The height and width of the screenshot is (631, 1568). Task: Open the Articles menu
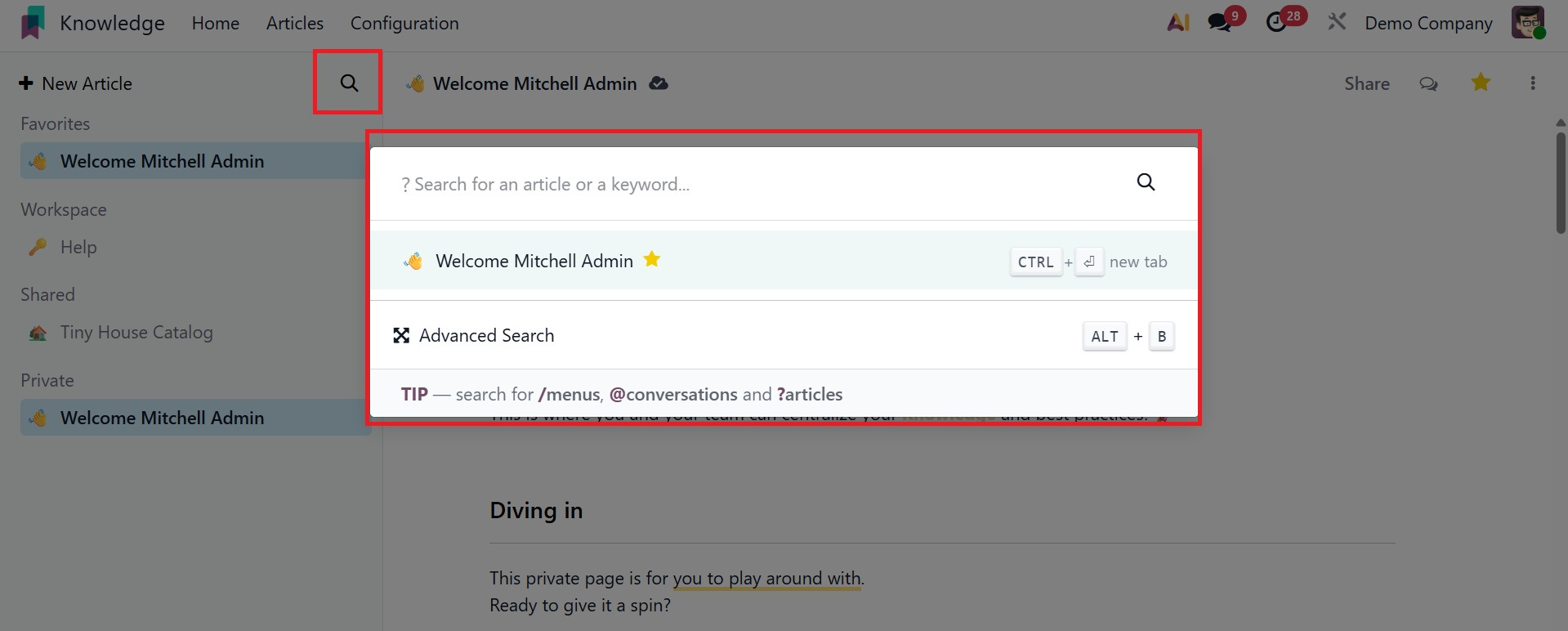coord(295,24)
